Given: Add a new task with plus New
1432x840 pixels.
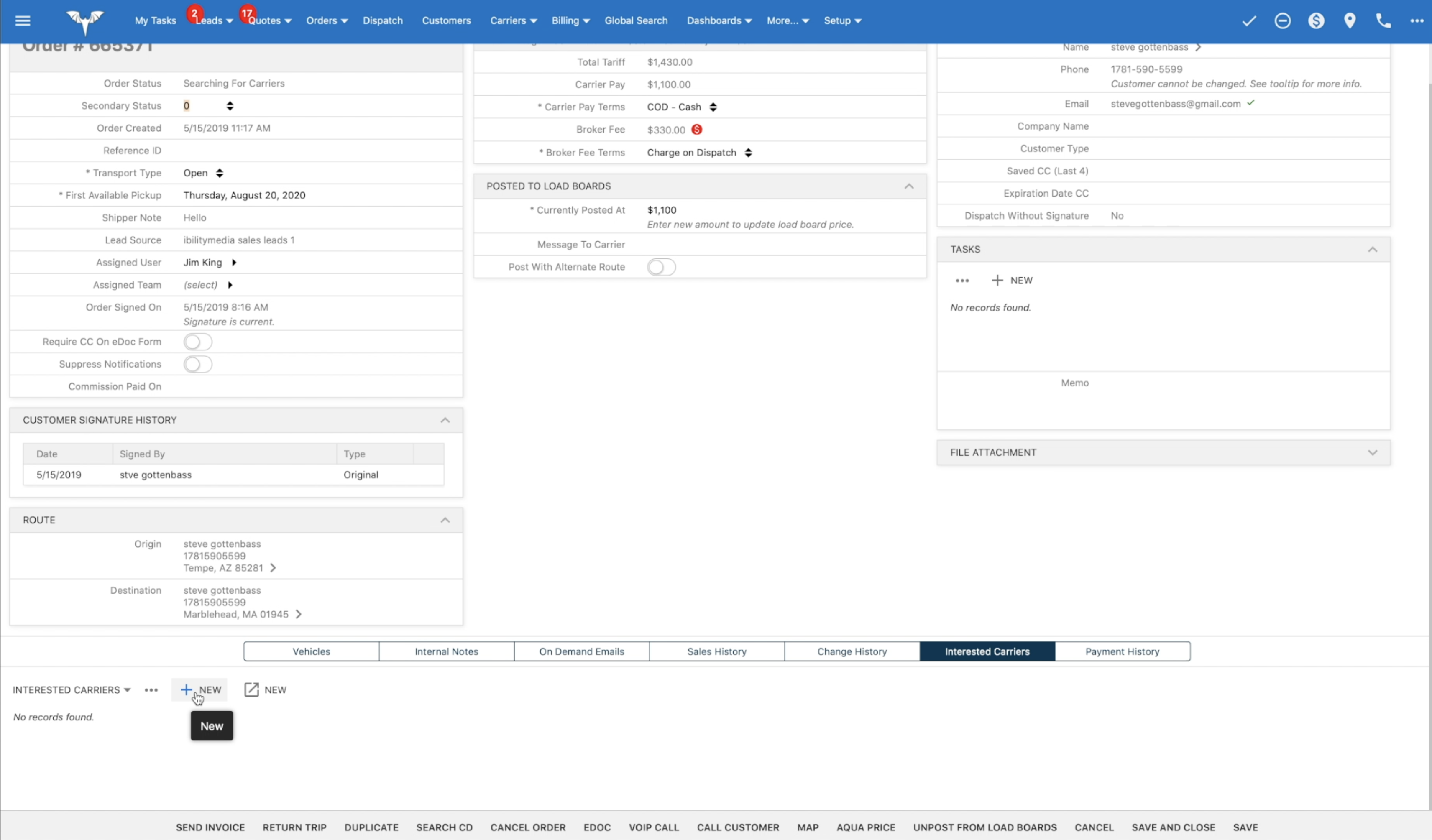Looking at the screenshot, I should click(1012, 281).
